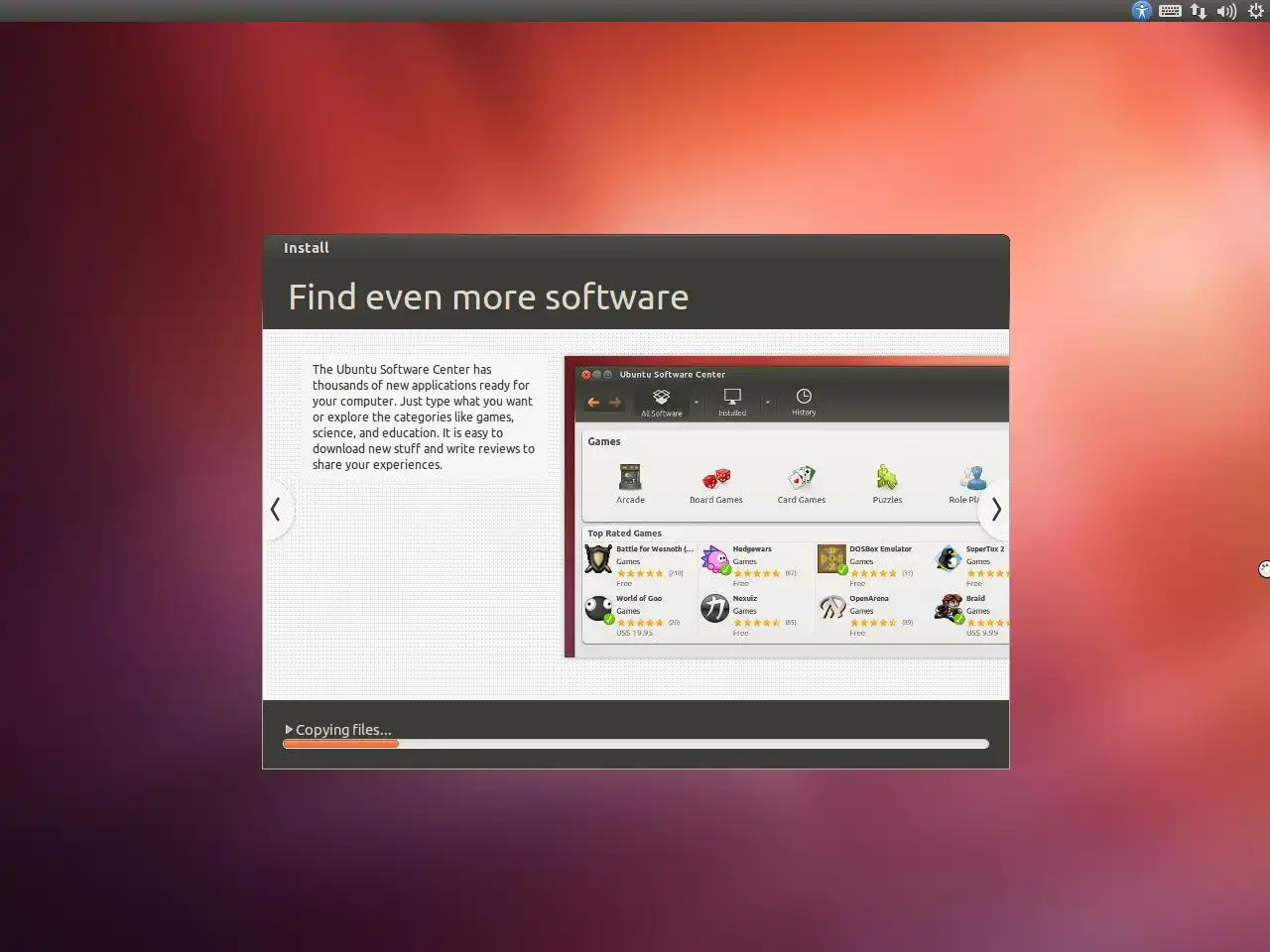Click the World of Goo icon
The width and height of the screenshot is (1270, 952).
click(598, 609)
